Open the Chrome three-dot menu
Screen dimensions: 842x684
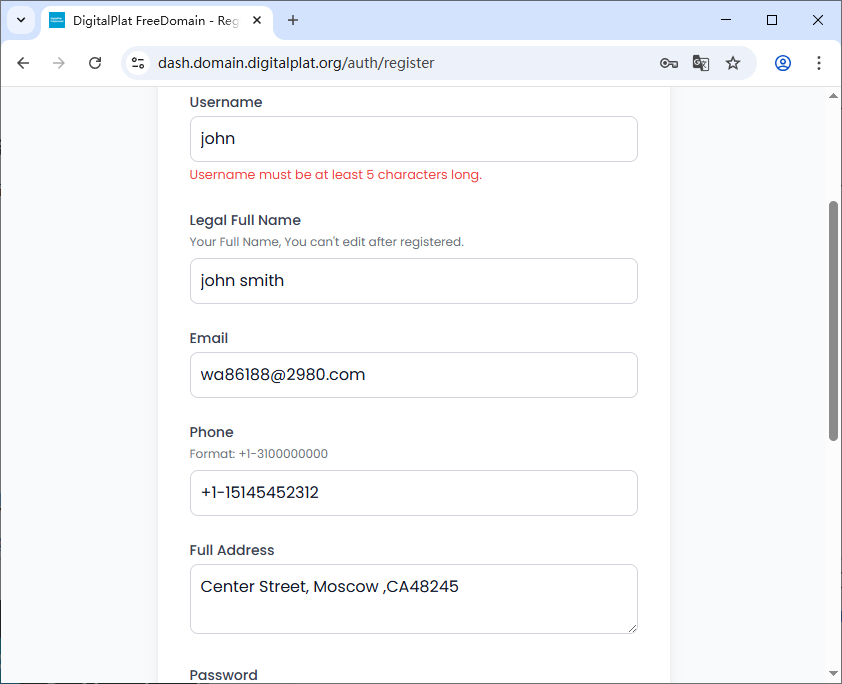click(x=819, y=63)
